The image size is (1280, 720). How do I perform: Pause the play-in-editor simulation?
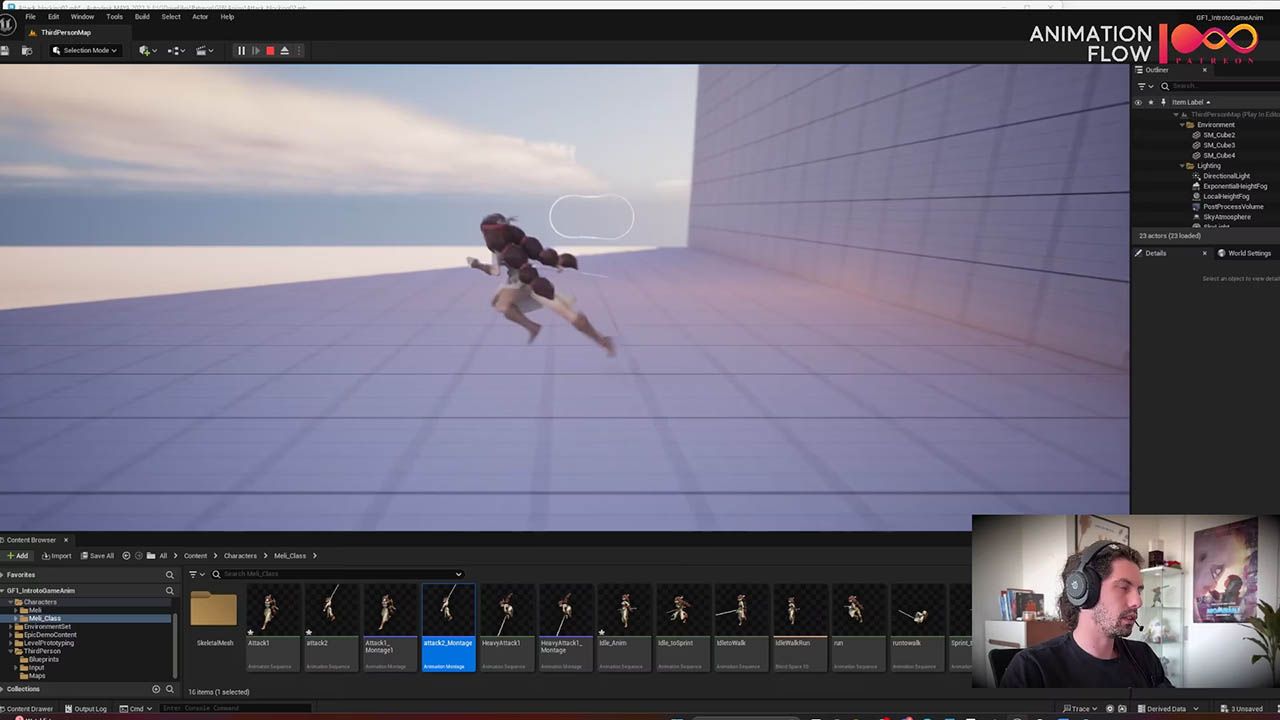coord(241,50)
